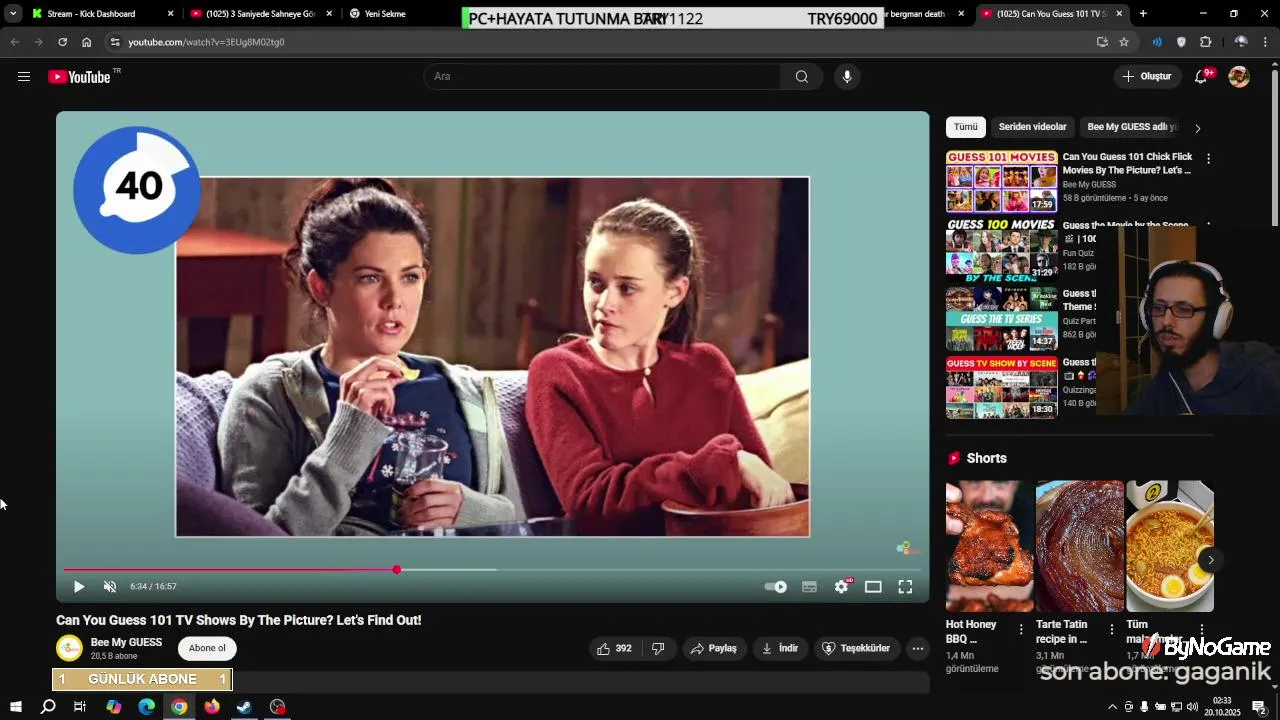This screenshot has width=1280, height=720.
Task: Click the Oluştur create button
Action: click(1146, 77)
